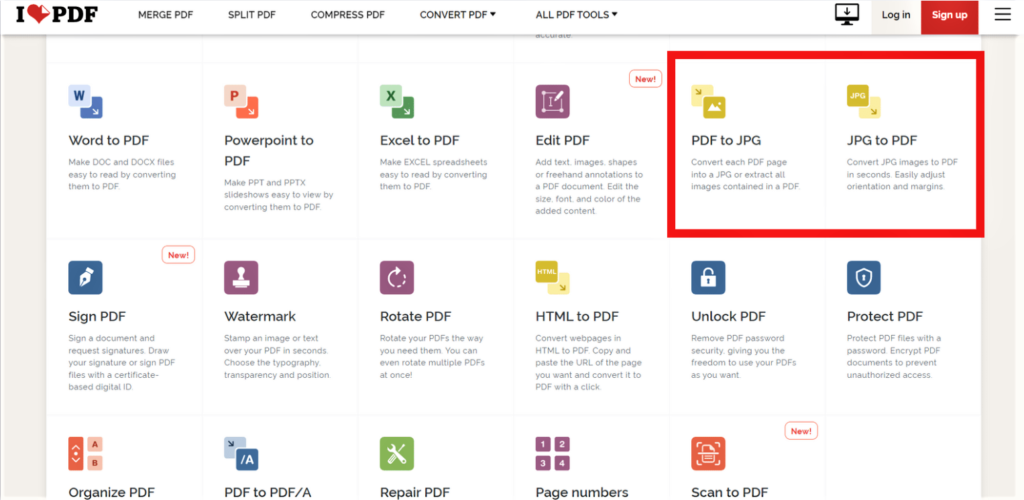Click the Scan to PDF title
The image size is (1024, 500).
coord(729,492)
